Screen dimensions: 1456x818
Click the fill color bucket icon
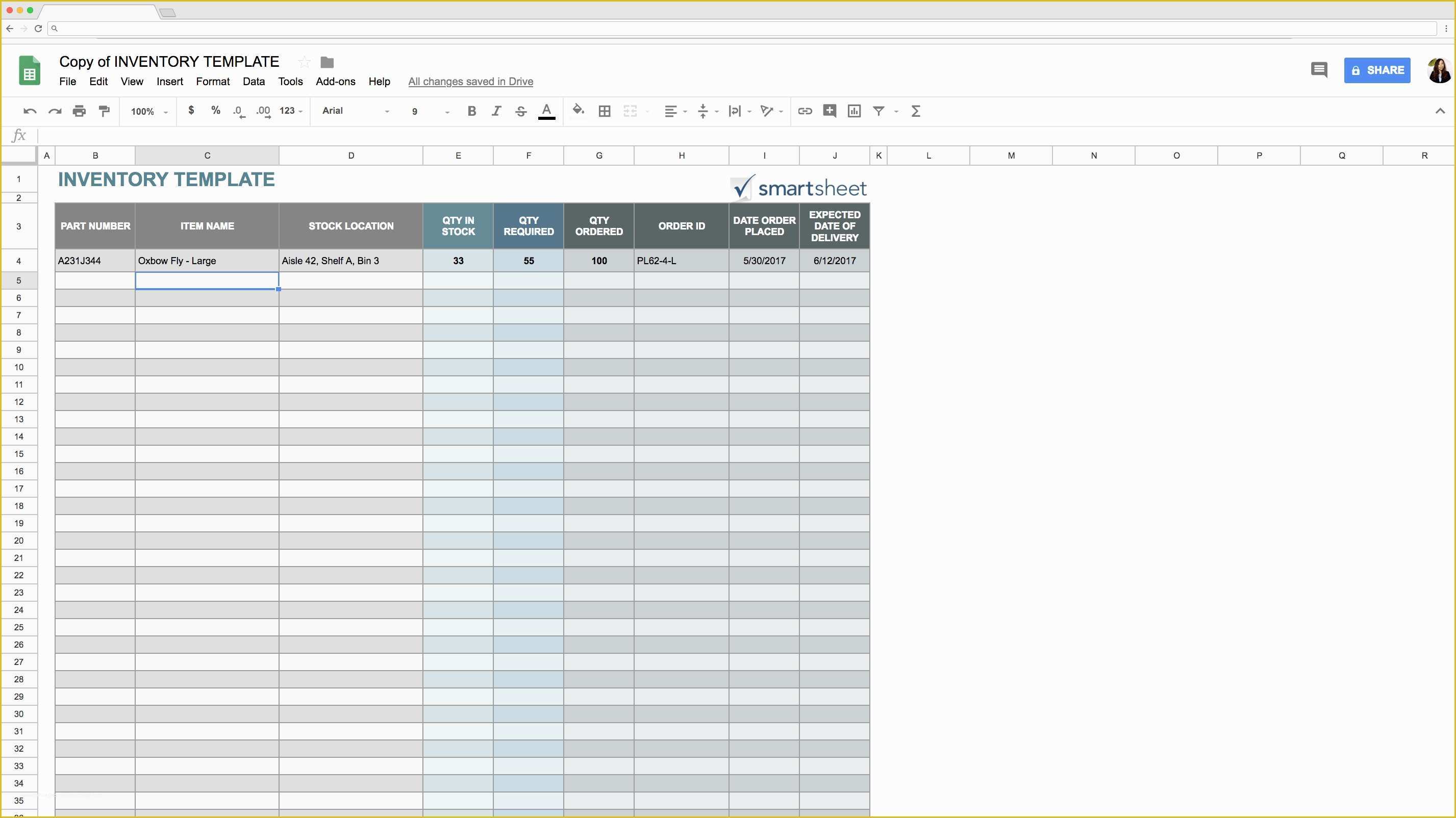pyautogui.click(x=577, y=110)
